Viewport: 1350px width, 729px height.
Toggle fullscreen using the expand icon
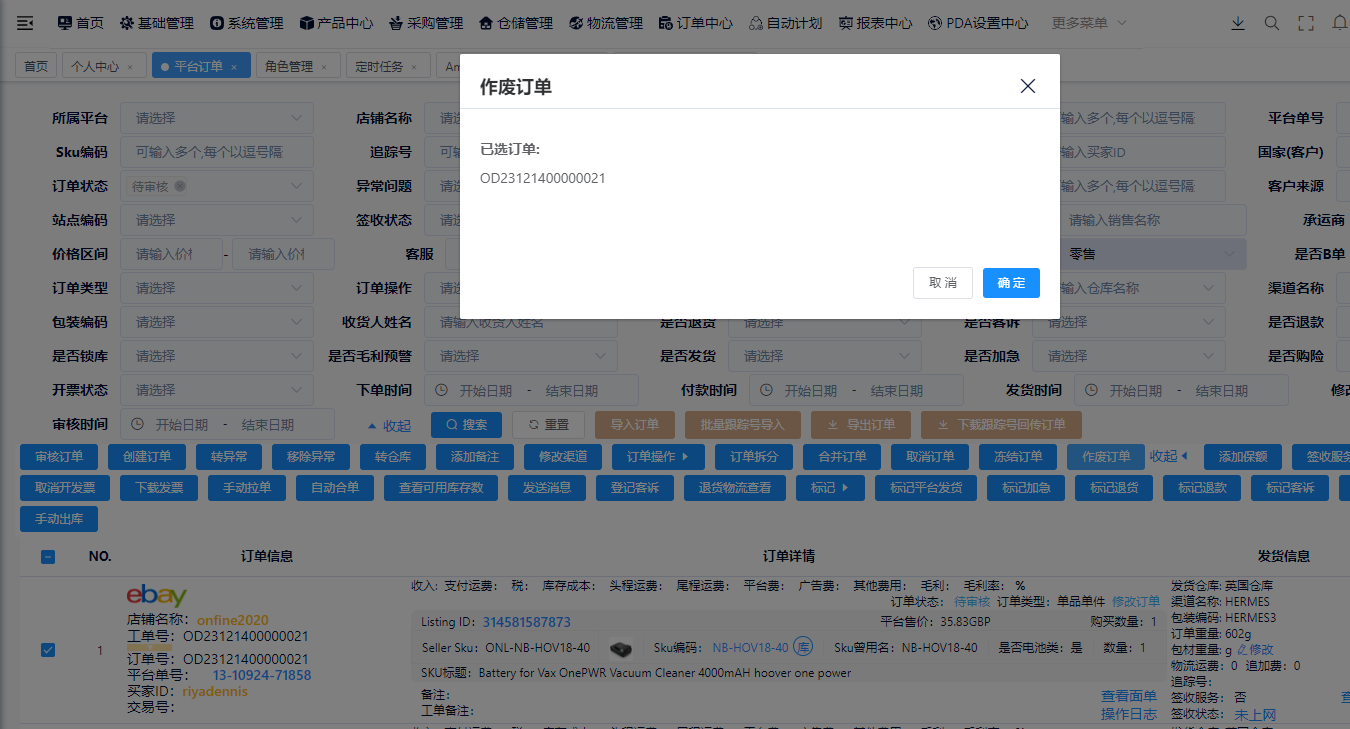pyautogui.click(x=1305, y=22)
